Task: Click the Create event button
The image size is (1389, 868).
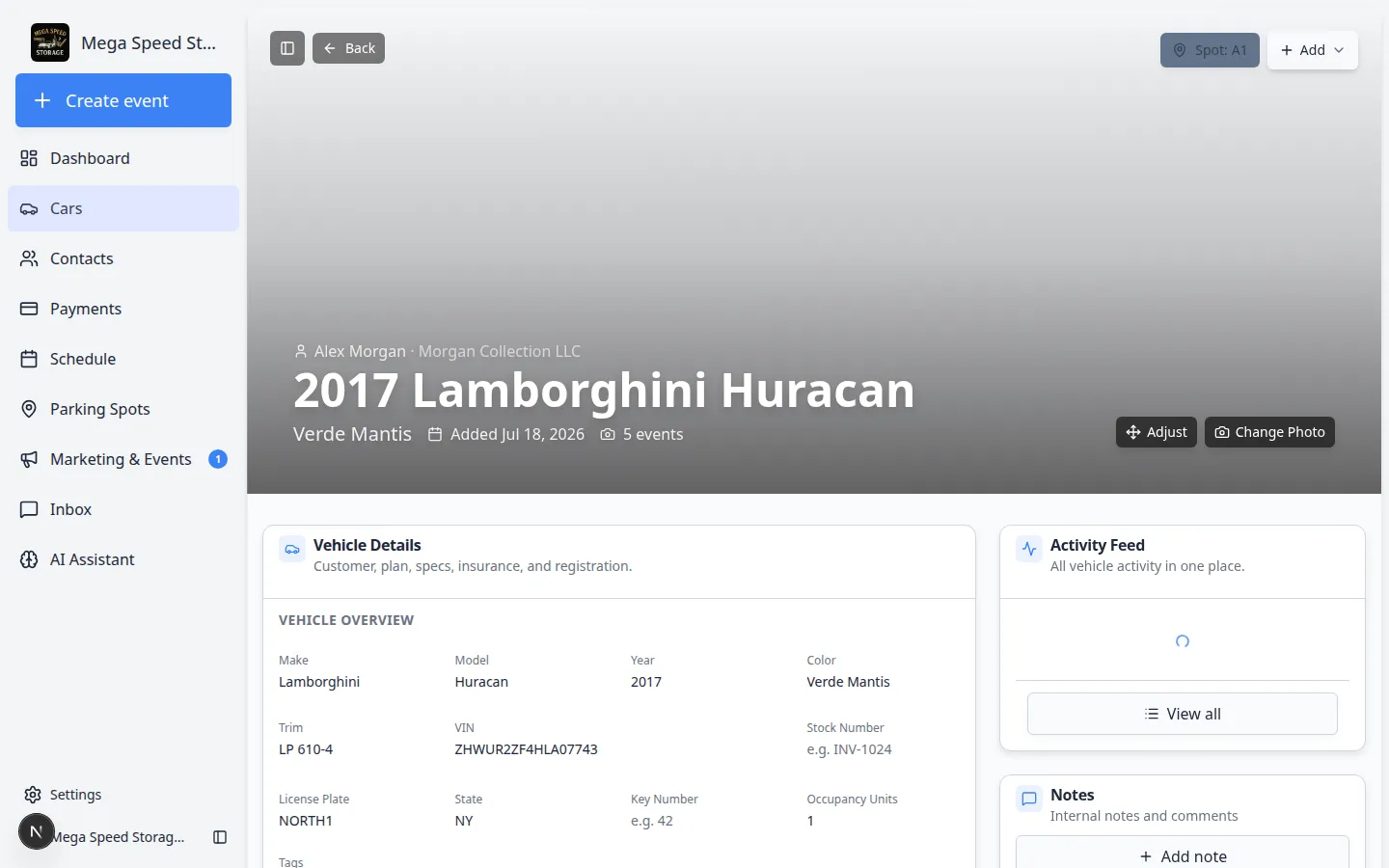Action: pyautogui.click(x=123, y=100)
